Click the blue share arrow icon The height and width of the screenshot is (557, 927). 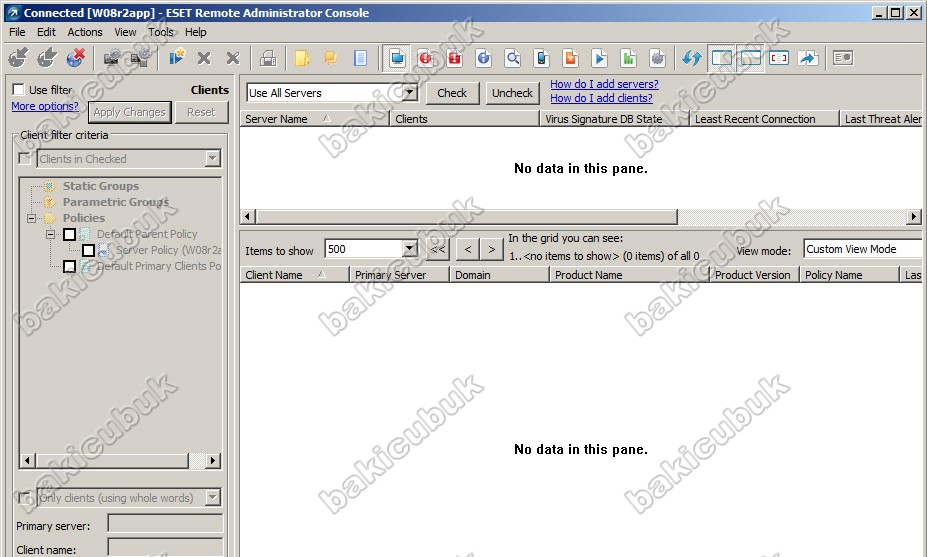click(808, 58)
